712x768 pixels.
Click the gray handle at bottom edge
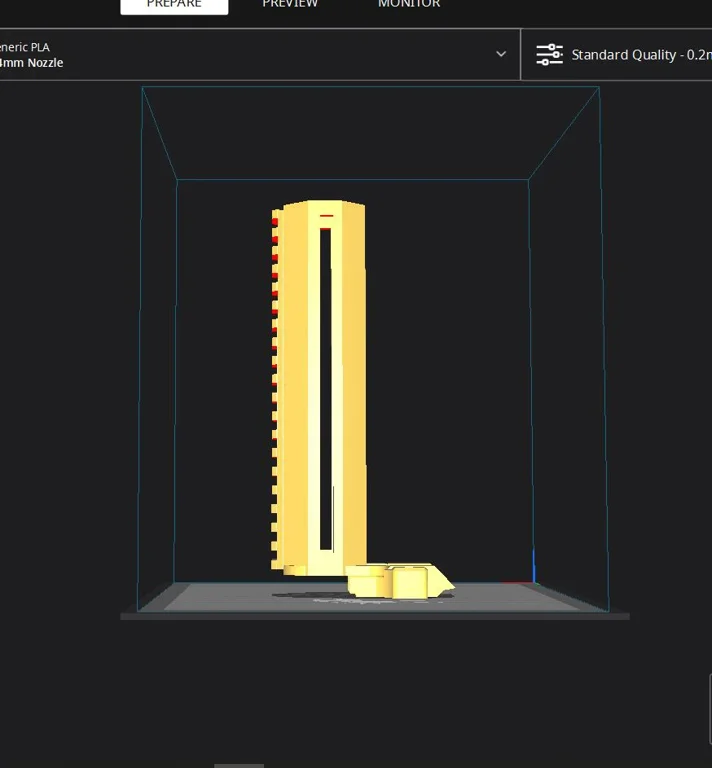pyautogui.click(x=239, y=765)
